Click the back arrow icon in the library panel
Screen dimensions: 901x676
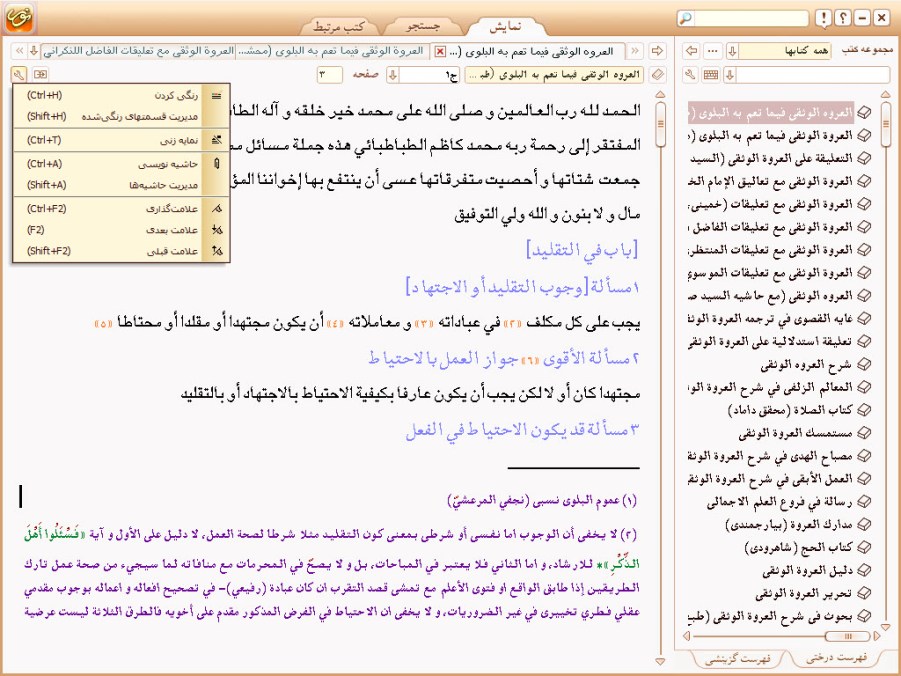pyautogui.click(x=691, y=51)
